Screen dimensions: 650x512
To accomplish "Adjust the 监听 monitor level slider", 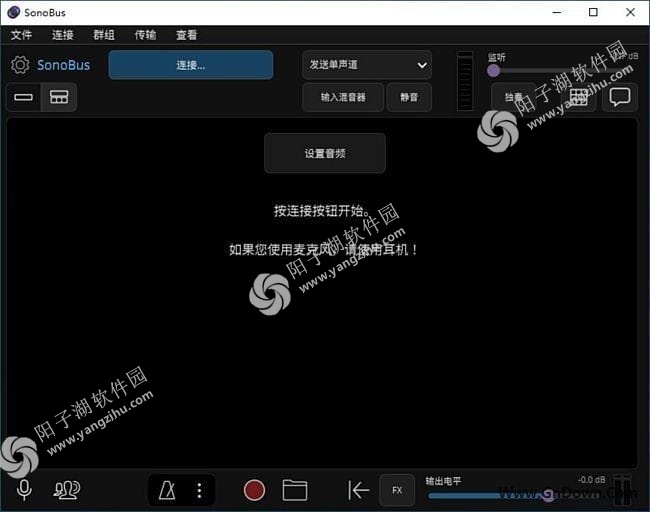I will pyautogui.click(x=562, y=71).
